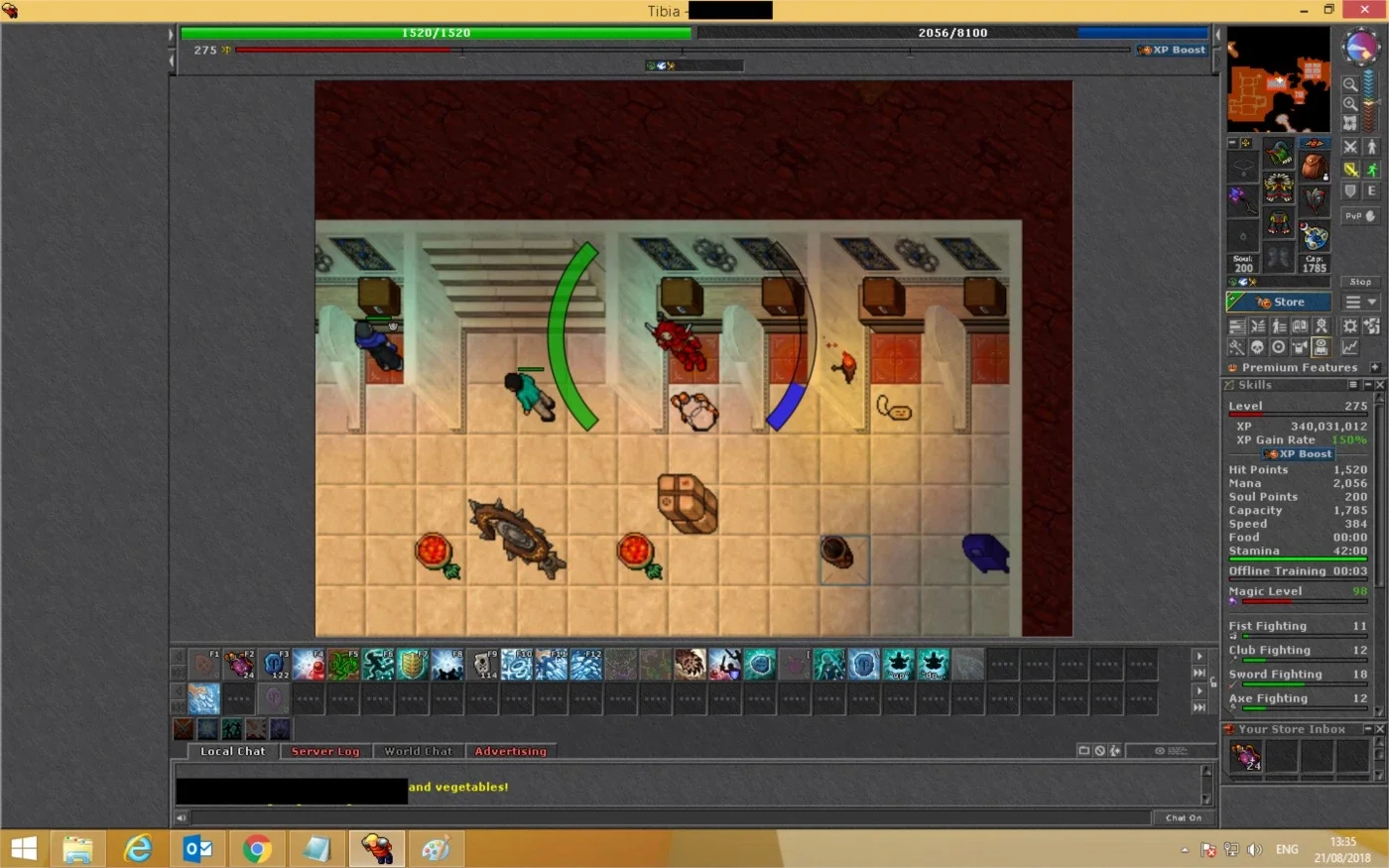
Task: Jump to end of first action bar
Action: click(x=1200, y=673)
